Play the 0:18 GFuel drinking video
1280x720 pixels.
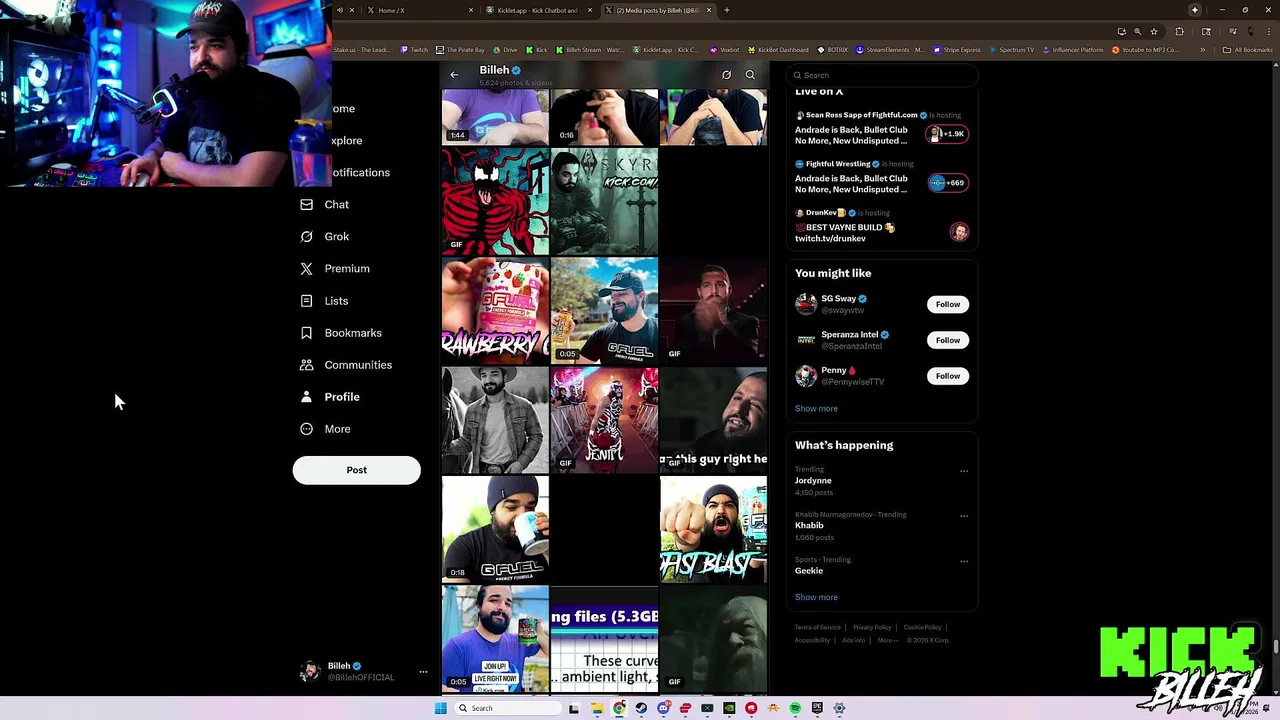pyautogui.click(x=495, y=529)
